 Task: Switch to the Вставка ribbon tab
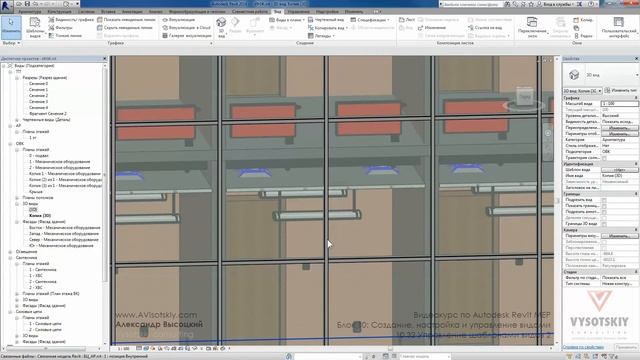tap(108, 12)
